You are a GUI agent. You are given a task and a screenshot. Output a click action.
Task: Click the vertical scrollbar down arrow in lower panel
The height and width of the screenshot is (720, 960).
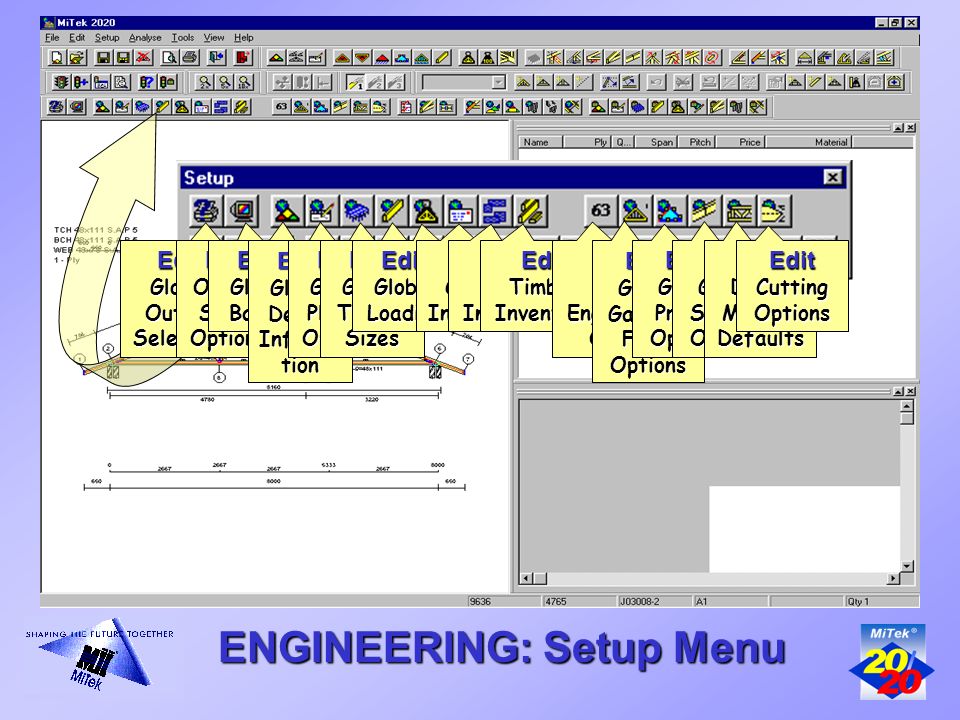[x=907, y=566]
